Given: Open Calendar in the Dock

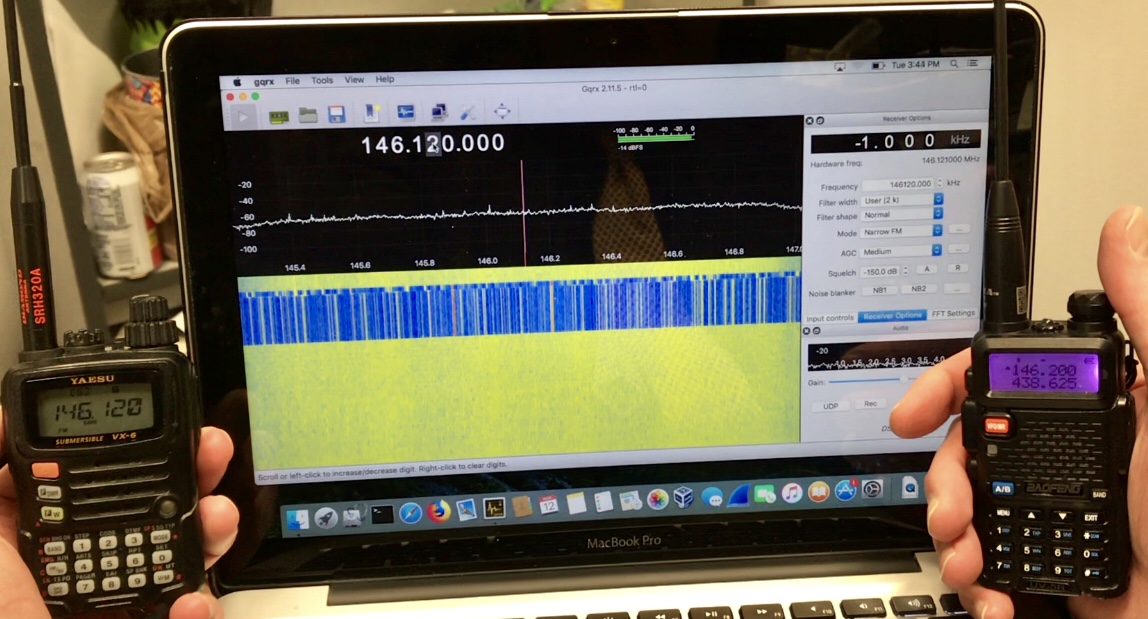Looking at the screenshot, I should 548,505.
